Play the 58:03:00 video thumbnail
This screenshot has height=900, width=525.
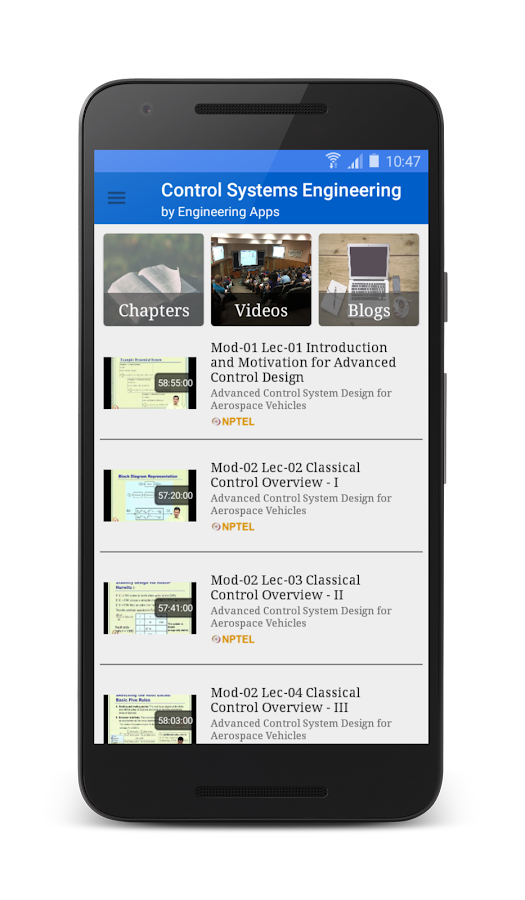(x=150, y=719)
